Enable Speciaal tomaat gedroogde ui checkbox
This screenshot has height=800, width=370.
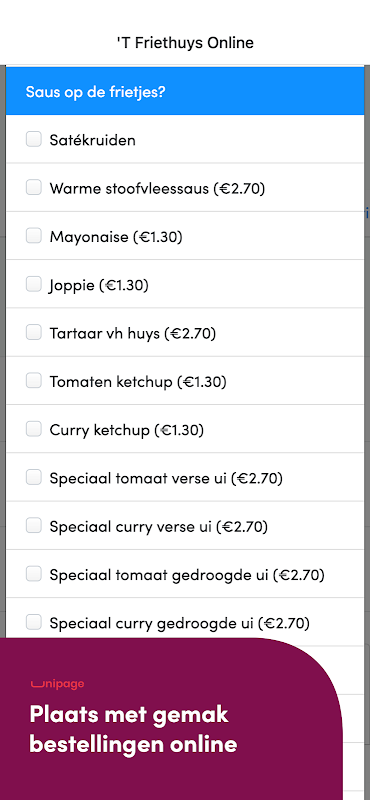tap(34, 573)
